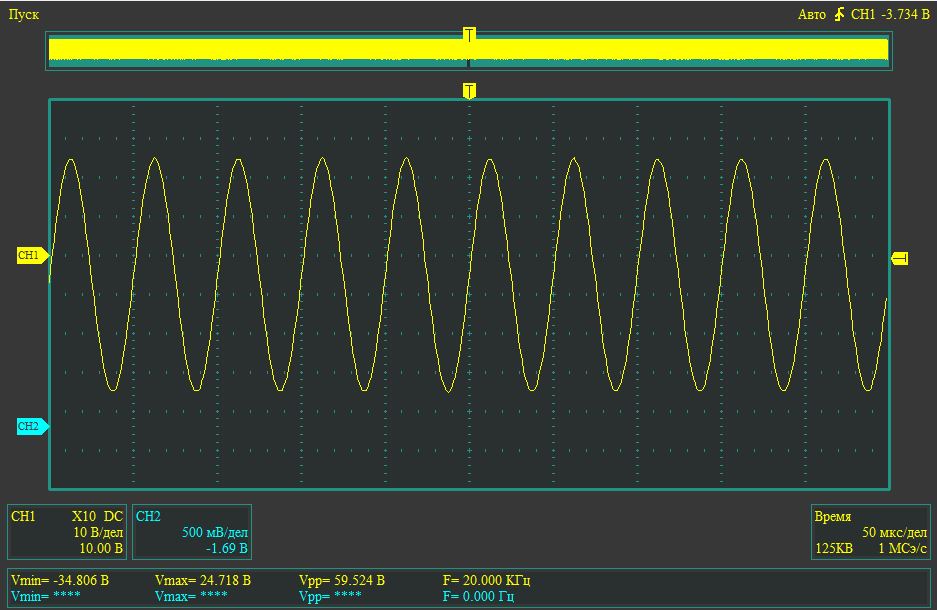The width and height of the screenshot is (937, 610).
Task: Click the trigger level marker on the right edge
Action: pyautogui.click(x=900, y=258)
